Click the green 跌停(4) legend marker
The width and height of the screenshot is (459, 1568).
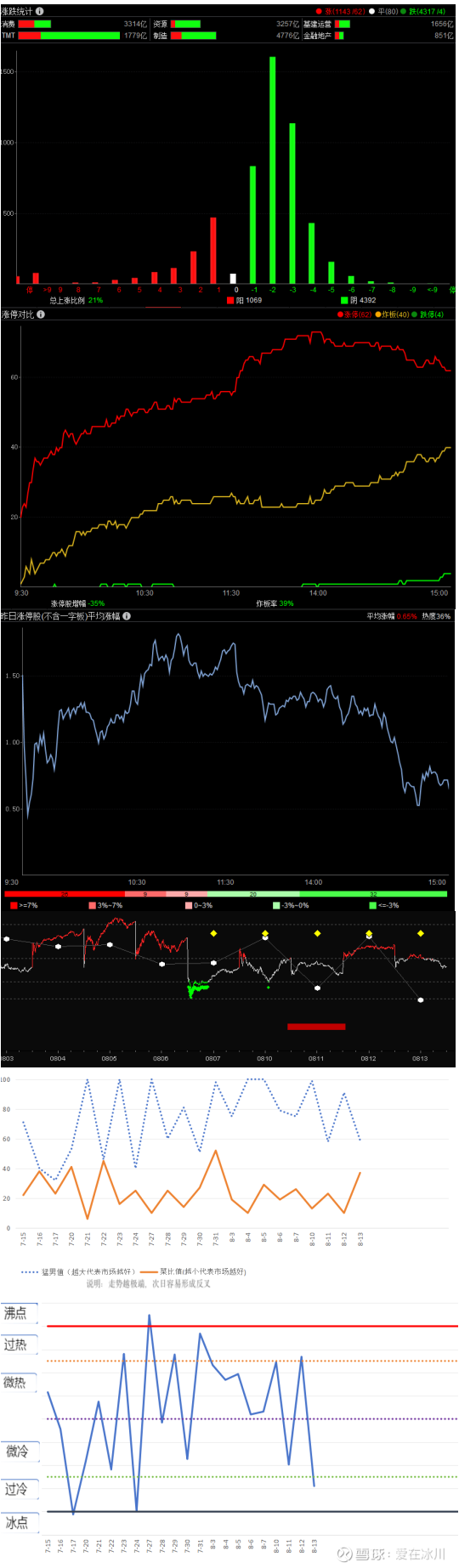pos(415,314)
